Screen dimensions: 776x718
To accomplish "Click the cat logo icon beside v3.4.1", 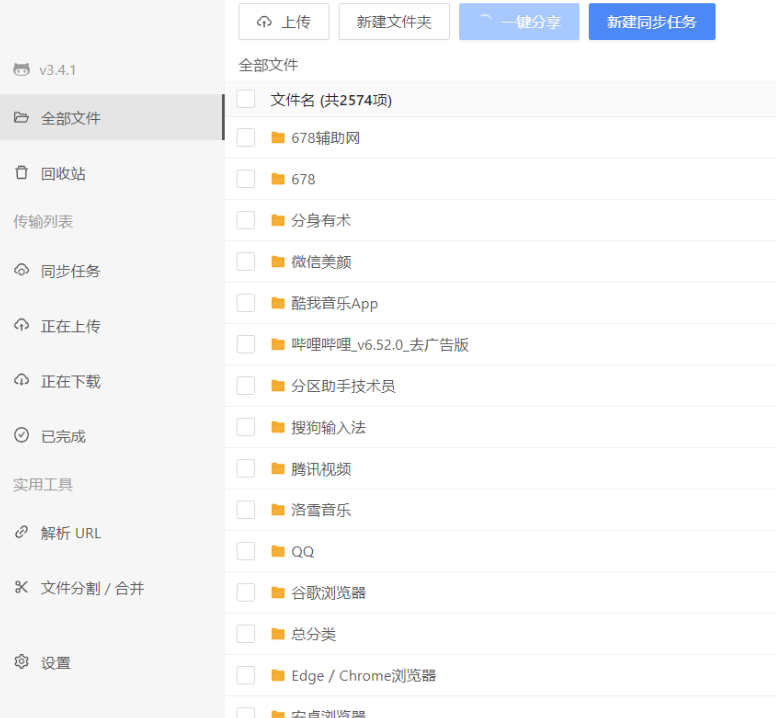I will click(21, 70).
